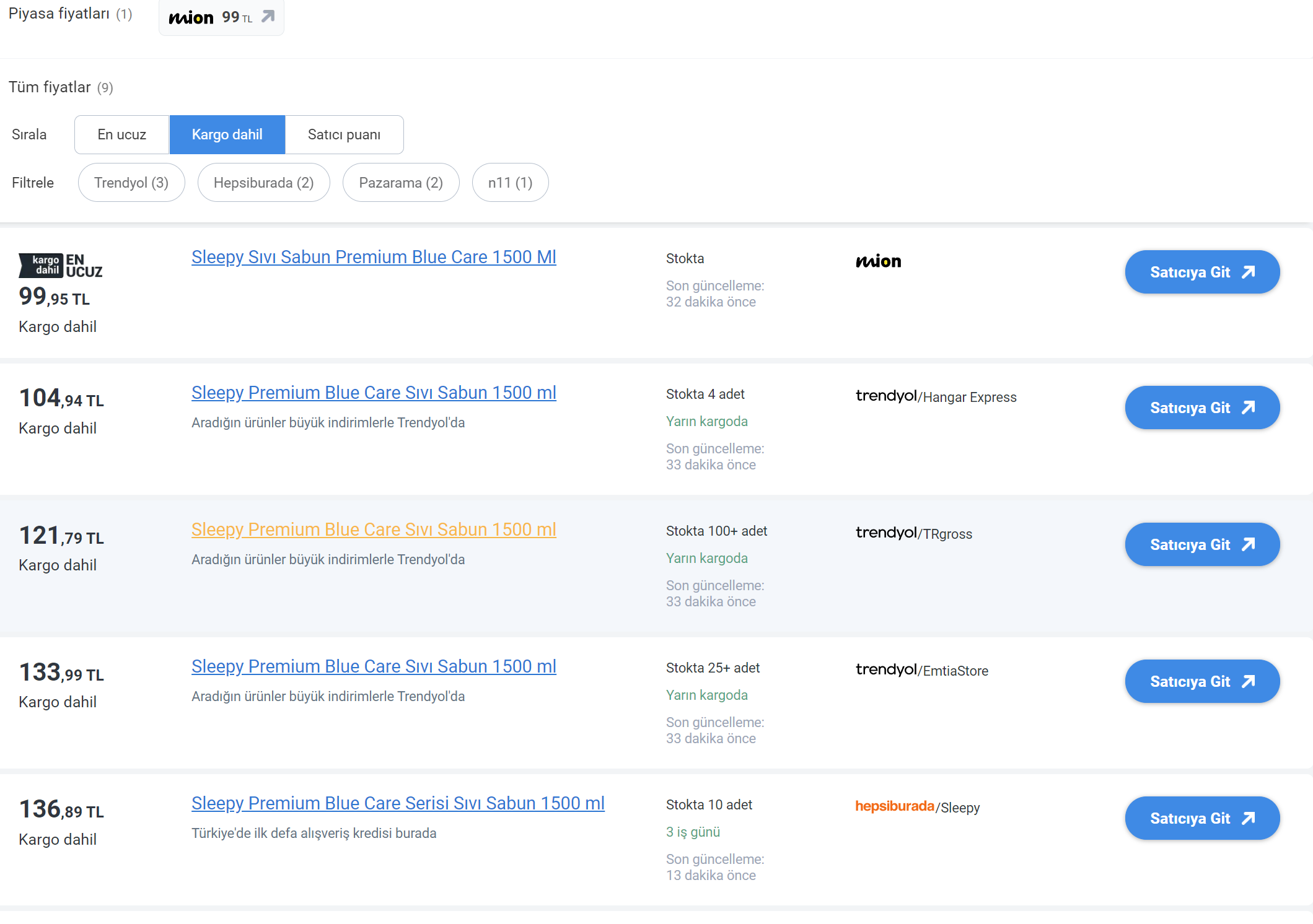Click 'Stokta 25+ adet' stock text
The height and width of the screenshot is (924, 1313).
coord(713,668)
